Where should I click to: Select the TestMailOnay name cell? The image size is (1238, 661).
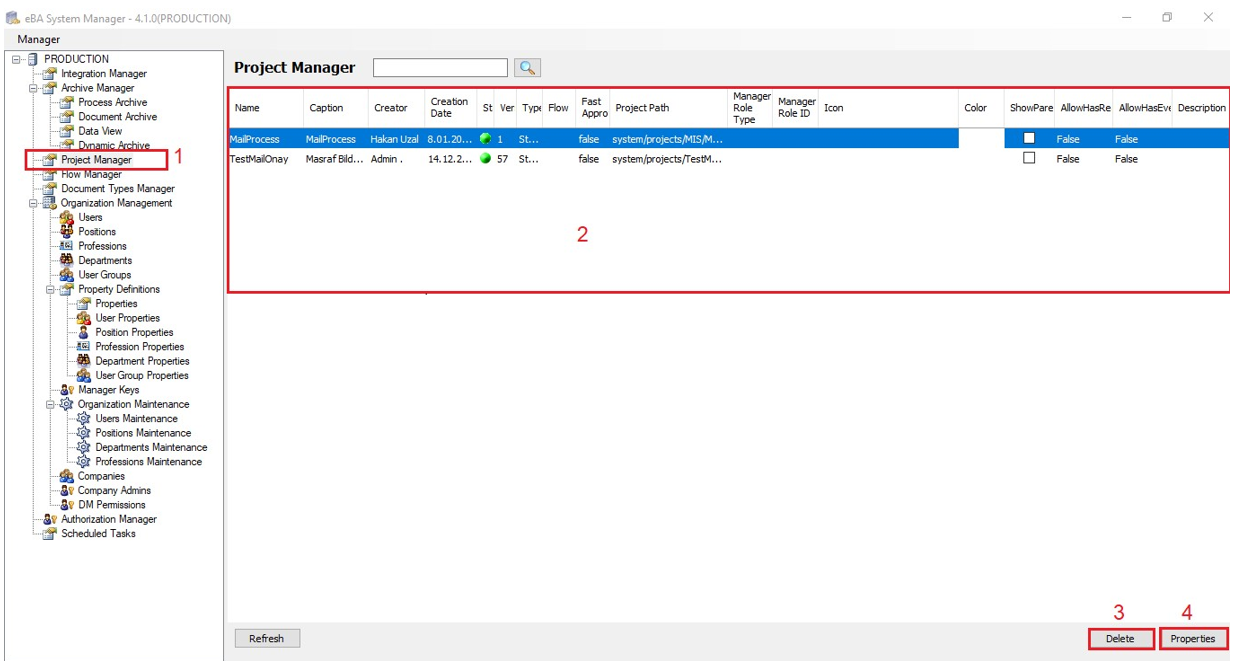(266, 158)
